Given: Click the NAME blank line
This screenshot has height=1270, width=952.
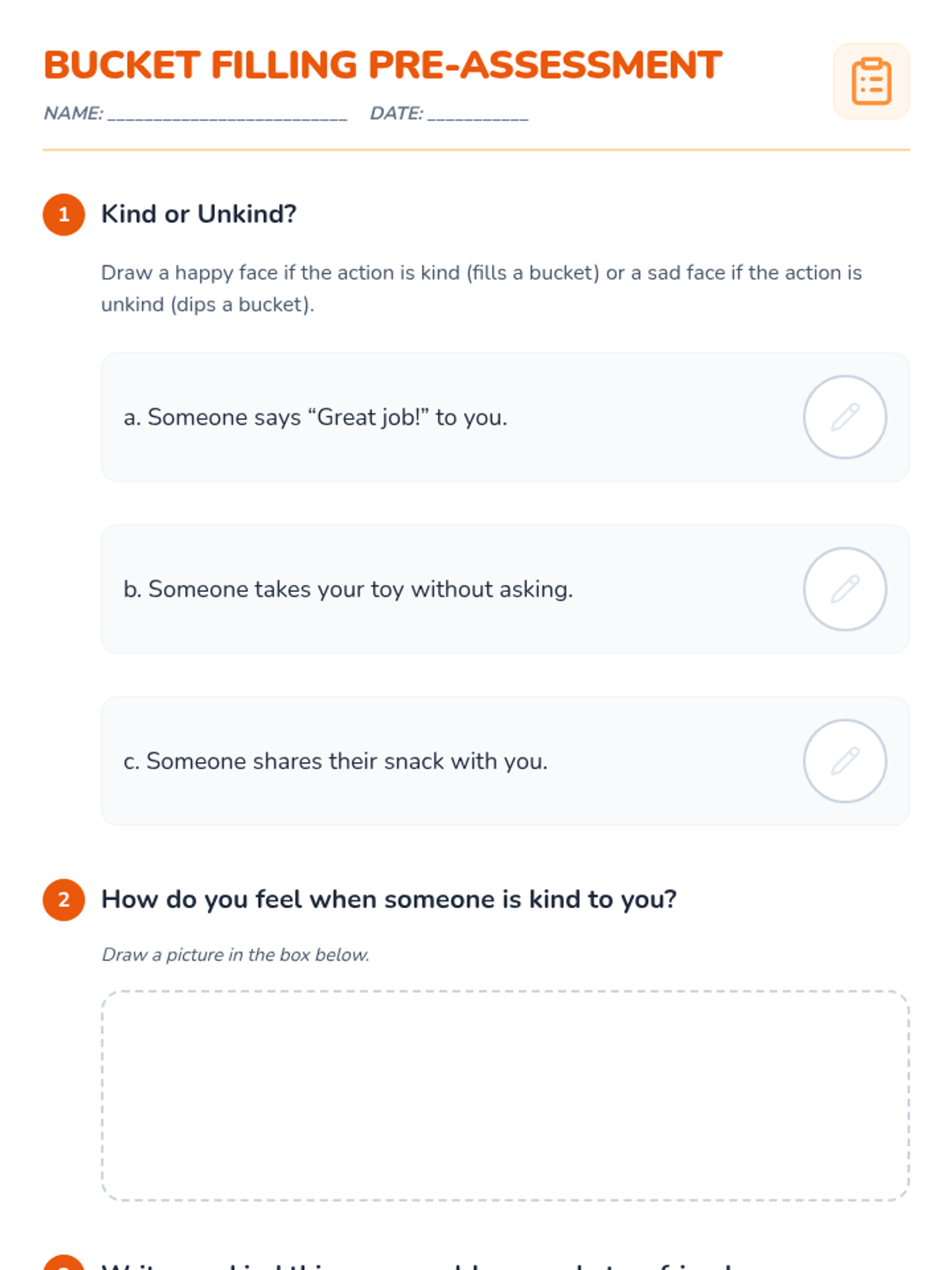Looking at the screenshot, I should point(227,115).
